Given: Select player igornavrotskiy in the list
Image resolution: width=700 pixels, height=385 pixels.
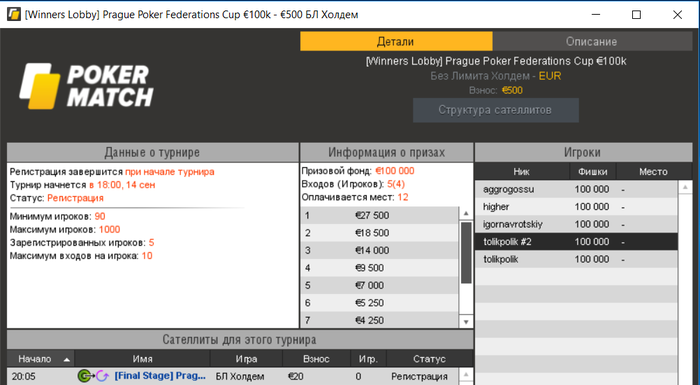Looking at the screenshot, I should pyautogui.click(x=576, y=224).
